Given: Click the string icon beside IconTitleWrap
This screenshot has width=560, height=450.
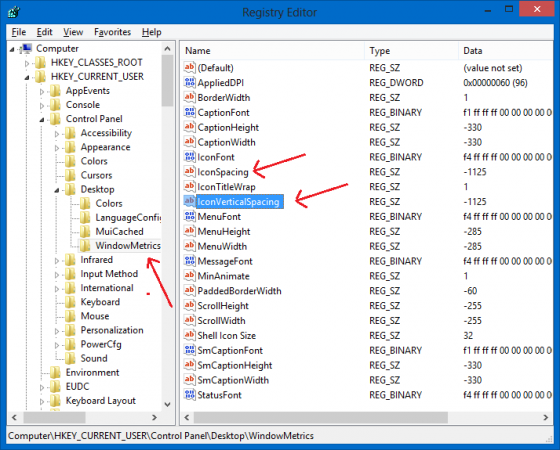Looking at the screenshot, I should click(189, 186).
